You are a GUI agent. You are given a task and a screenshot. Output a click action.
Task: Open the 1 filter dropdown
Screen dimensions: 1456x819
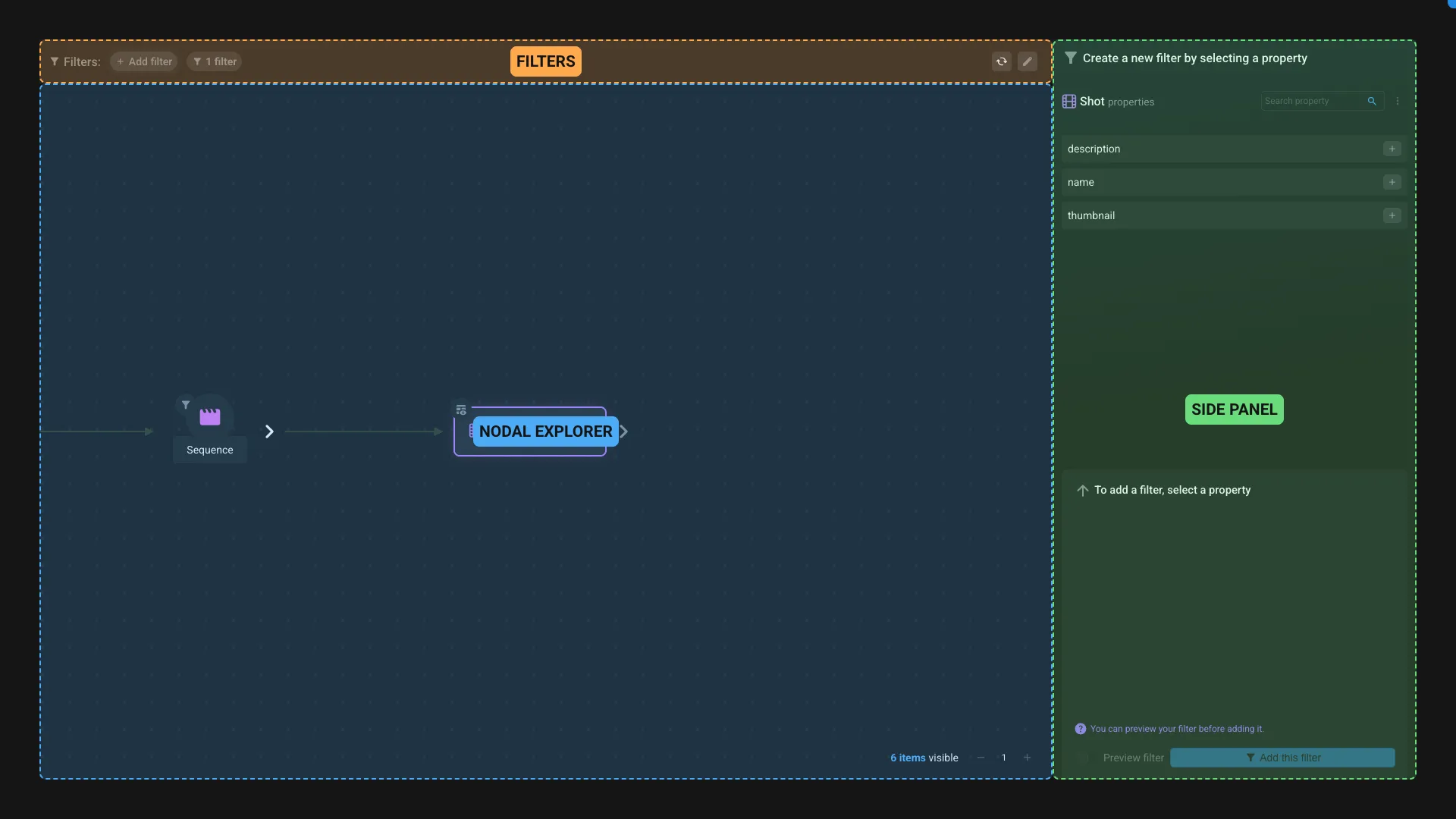[x=213, y=61]
